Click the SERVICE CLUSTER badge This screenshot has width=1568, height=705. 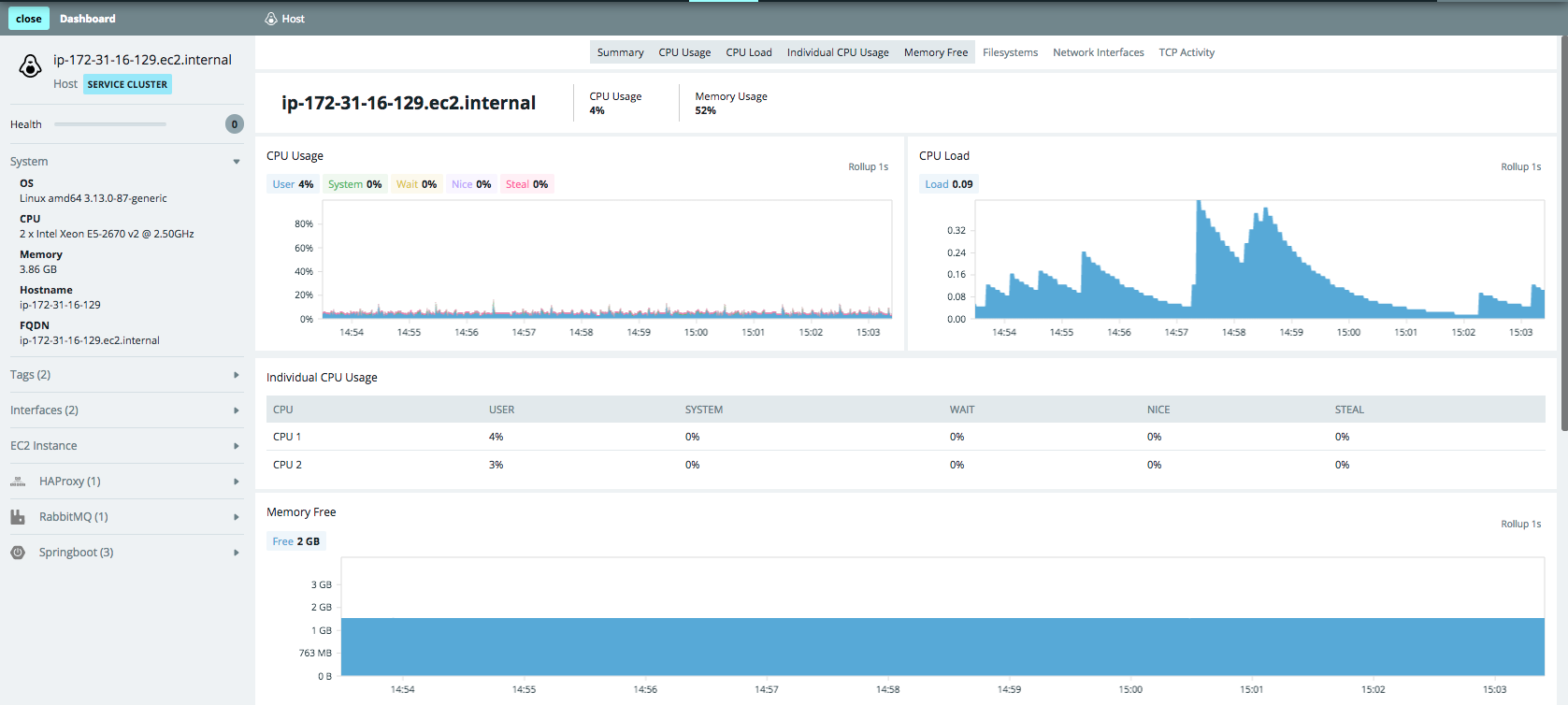(x=127, y=84)
